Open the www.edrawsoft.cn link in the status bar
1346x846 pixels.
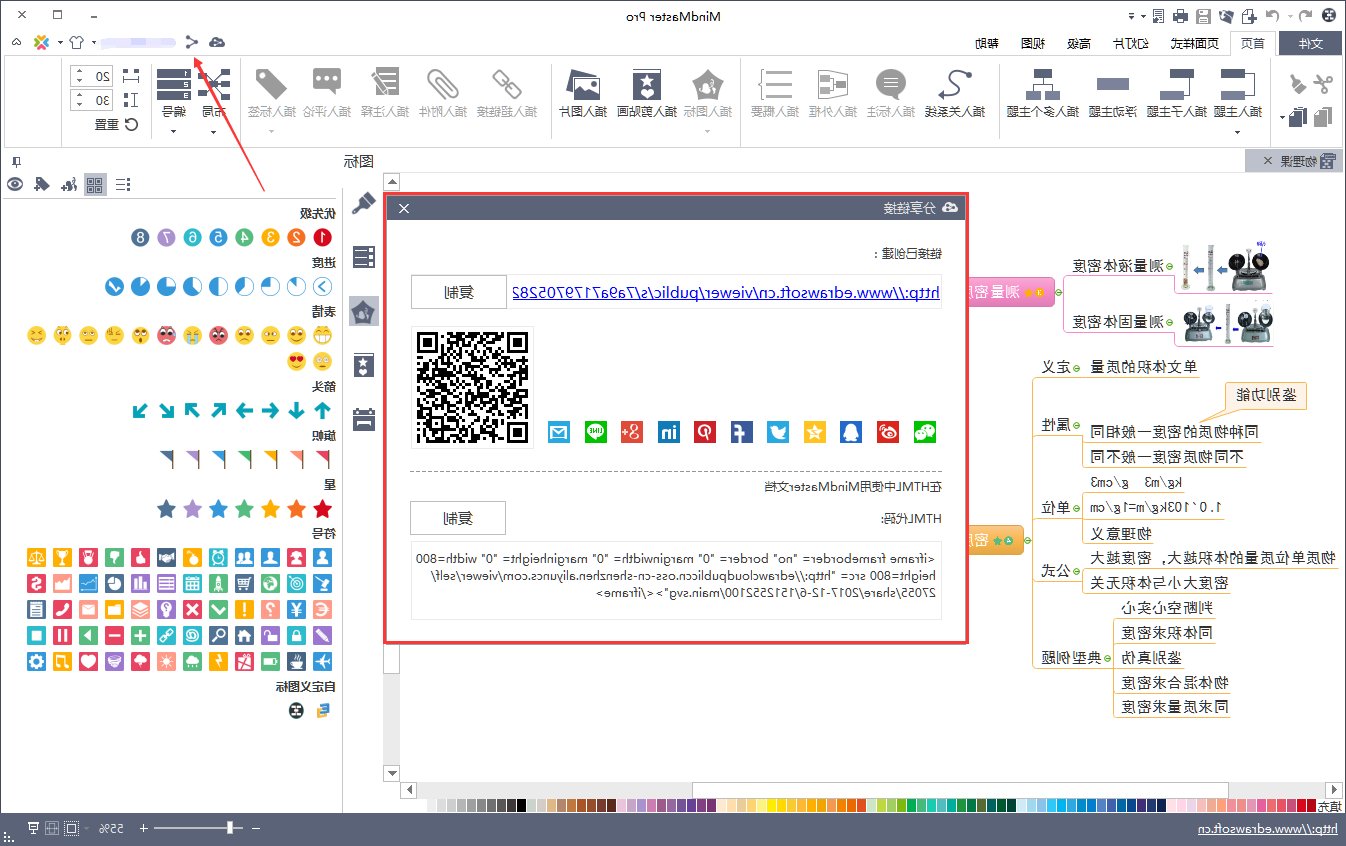[x=1266, y=830]
